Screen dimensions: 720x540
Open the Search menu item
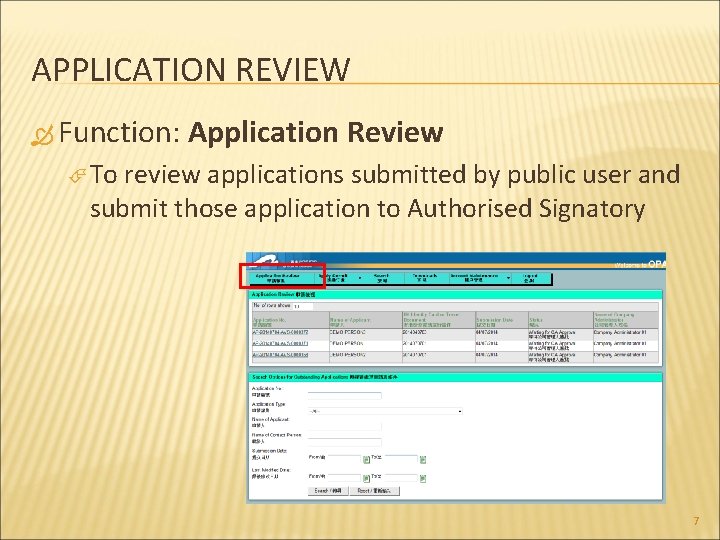pos(382,278)
